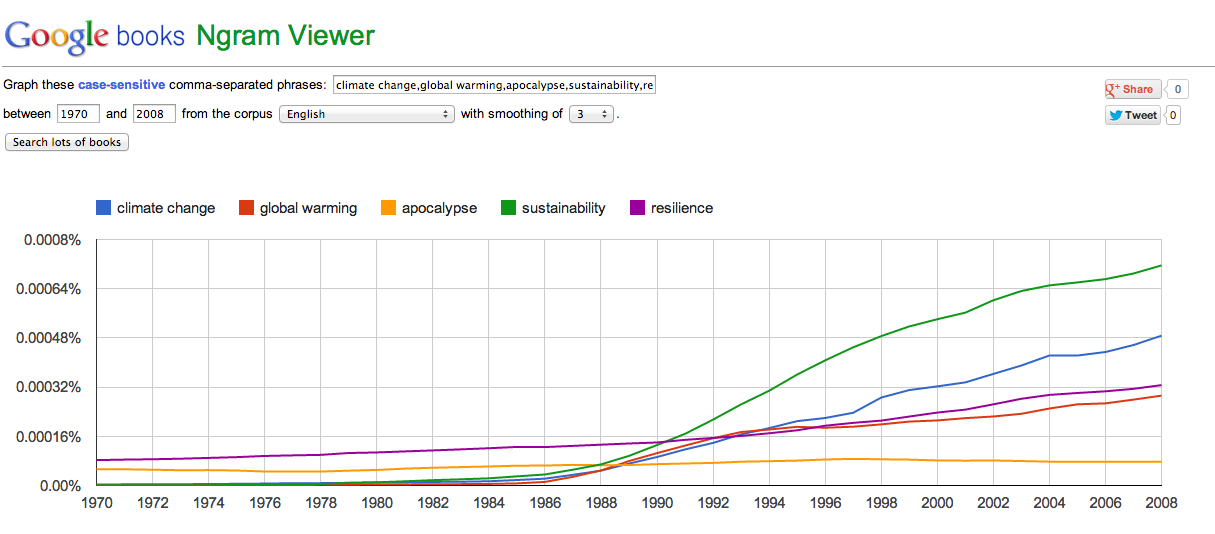
Task: Click the sustainability legend label text
Action: click(x=563, y=208)
